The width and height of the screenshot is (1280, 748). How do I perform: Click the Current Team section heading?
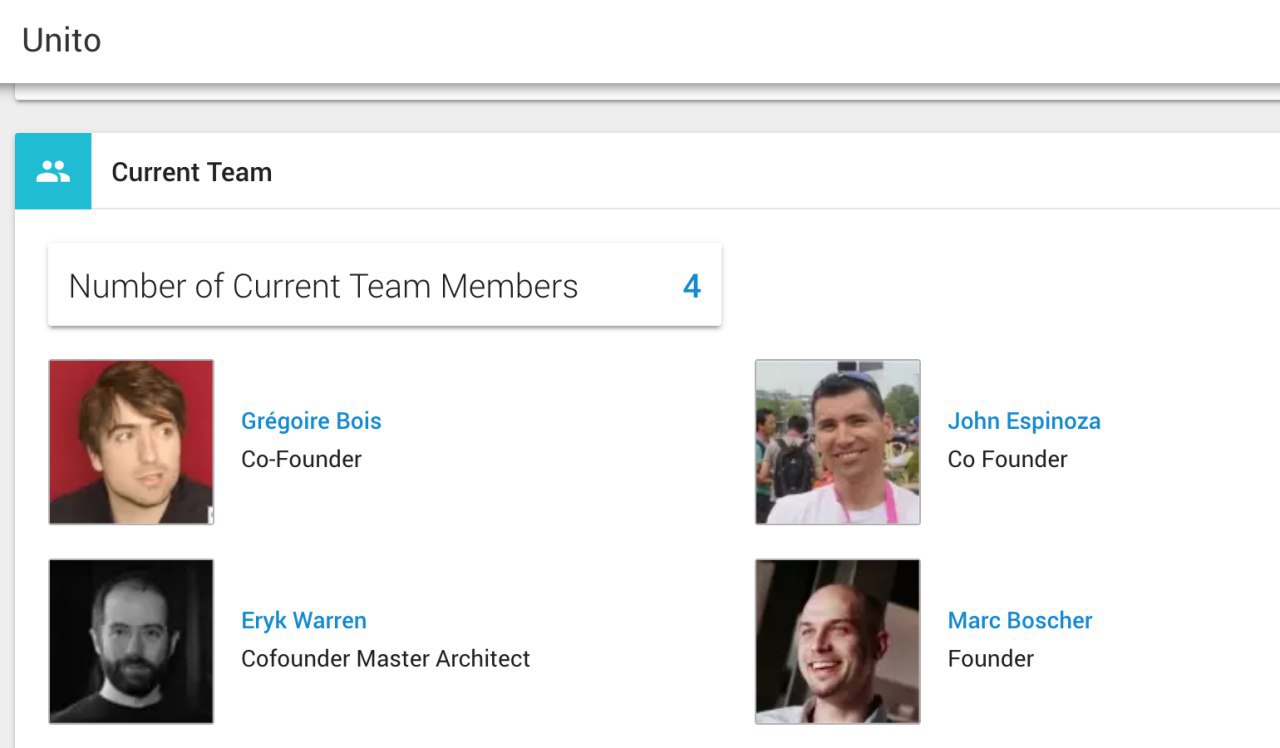[192, 172]
